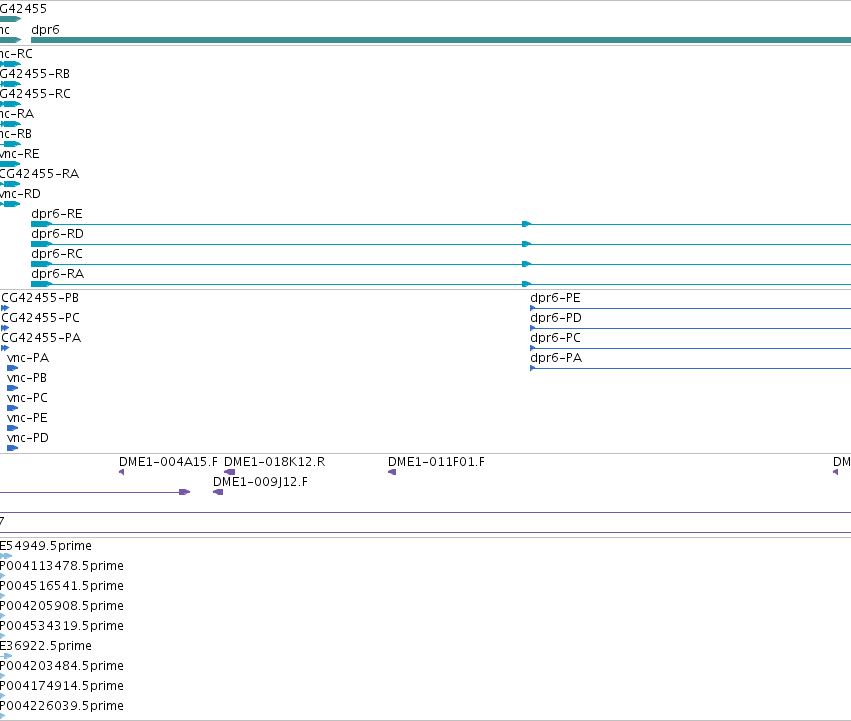
Task: Select the E54949.5prime label
Action: pos(46,546)
